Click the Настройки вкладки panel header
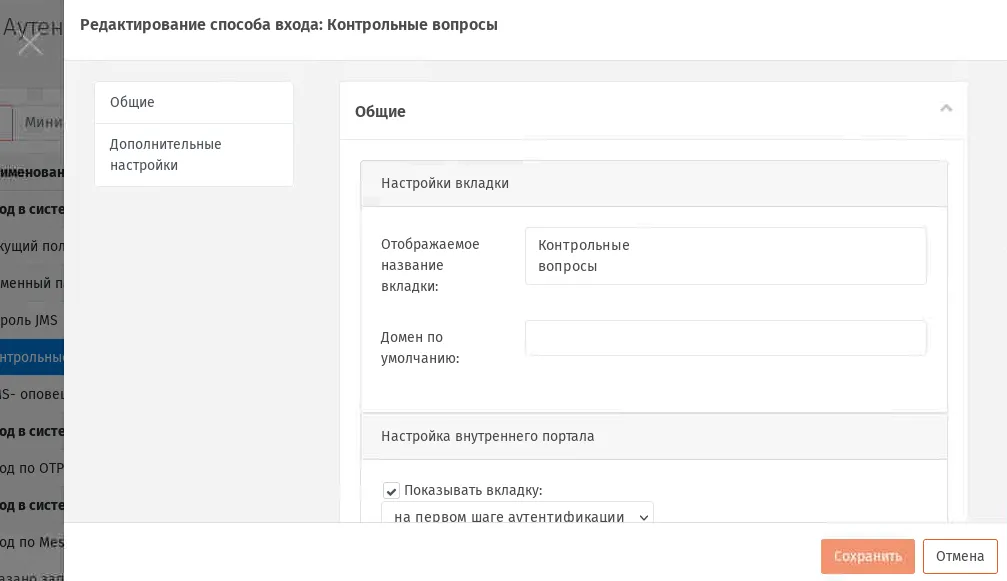 [654, 184]
